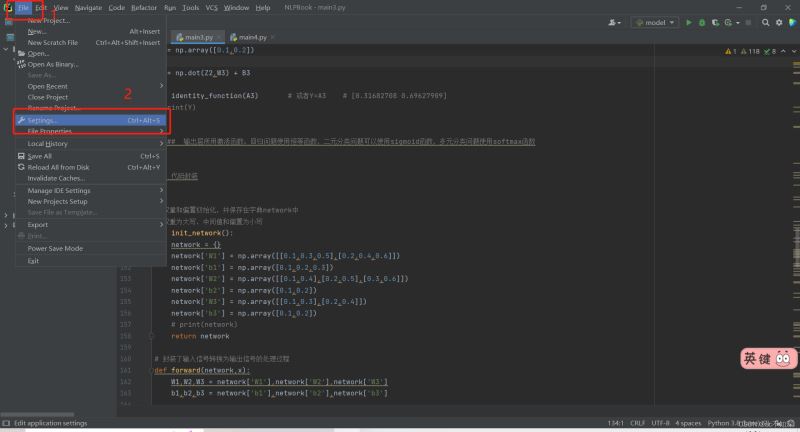Open the VCS menu

tap(211, 8)
